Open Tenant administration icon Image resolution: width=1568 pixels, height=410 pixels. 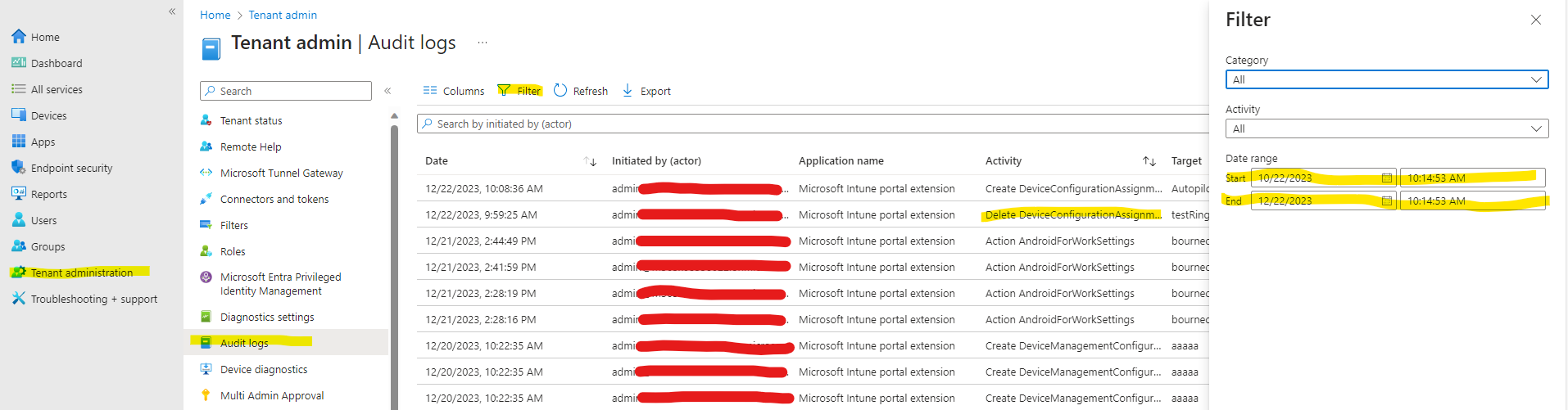click(19, 273)
